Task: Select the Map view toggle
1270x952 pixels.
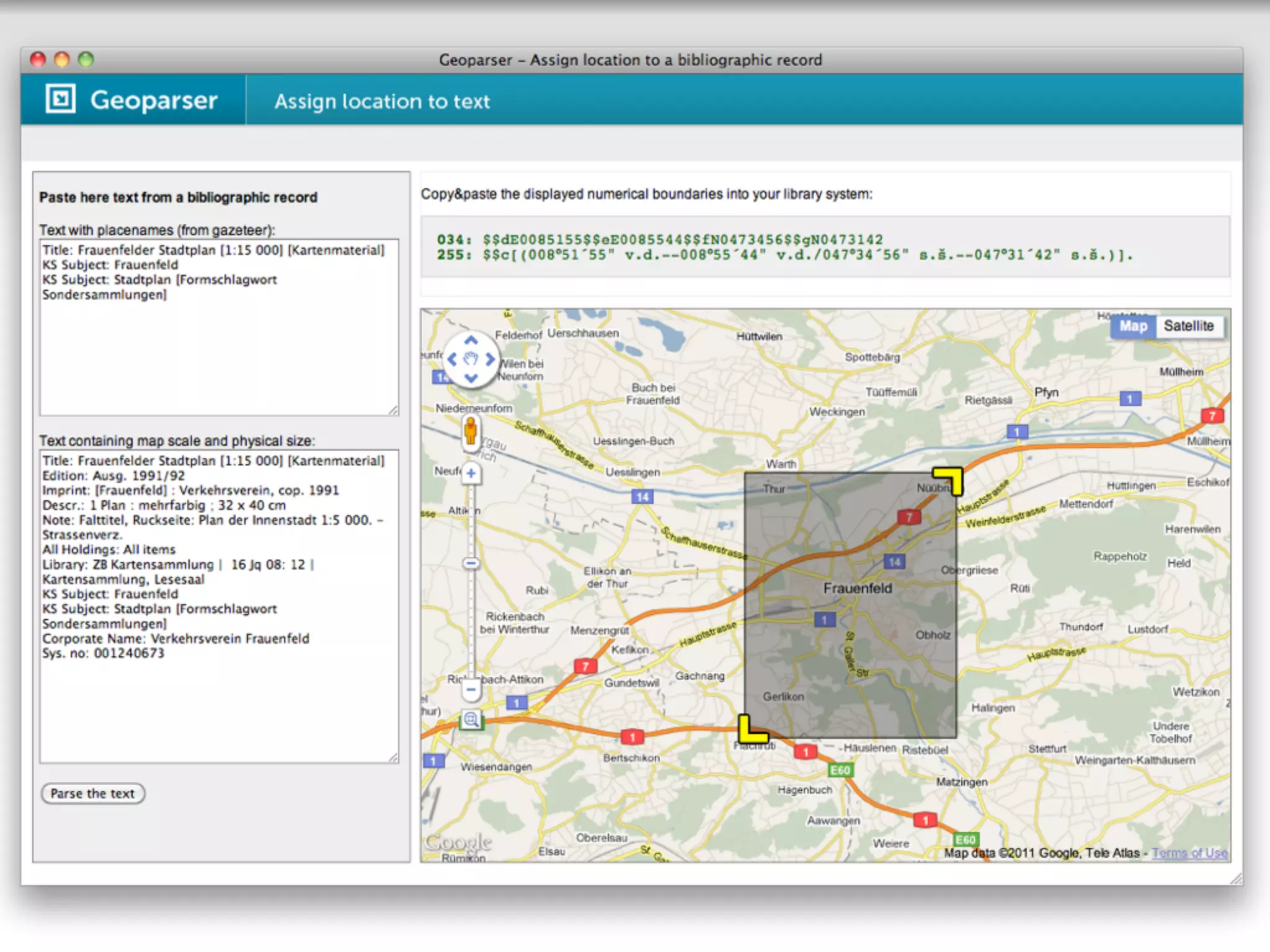Action: pyautogui.click(x=1133, y=326)
